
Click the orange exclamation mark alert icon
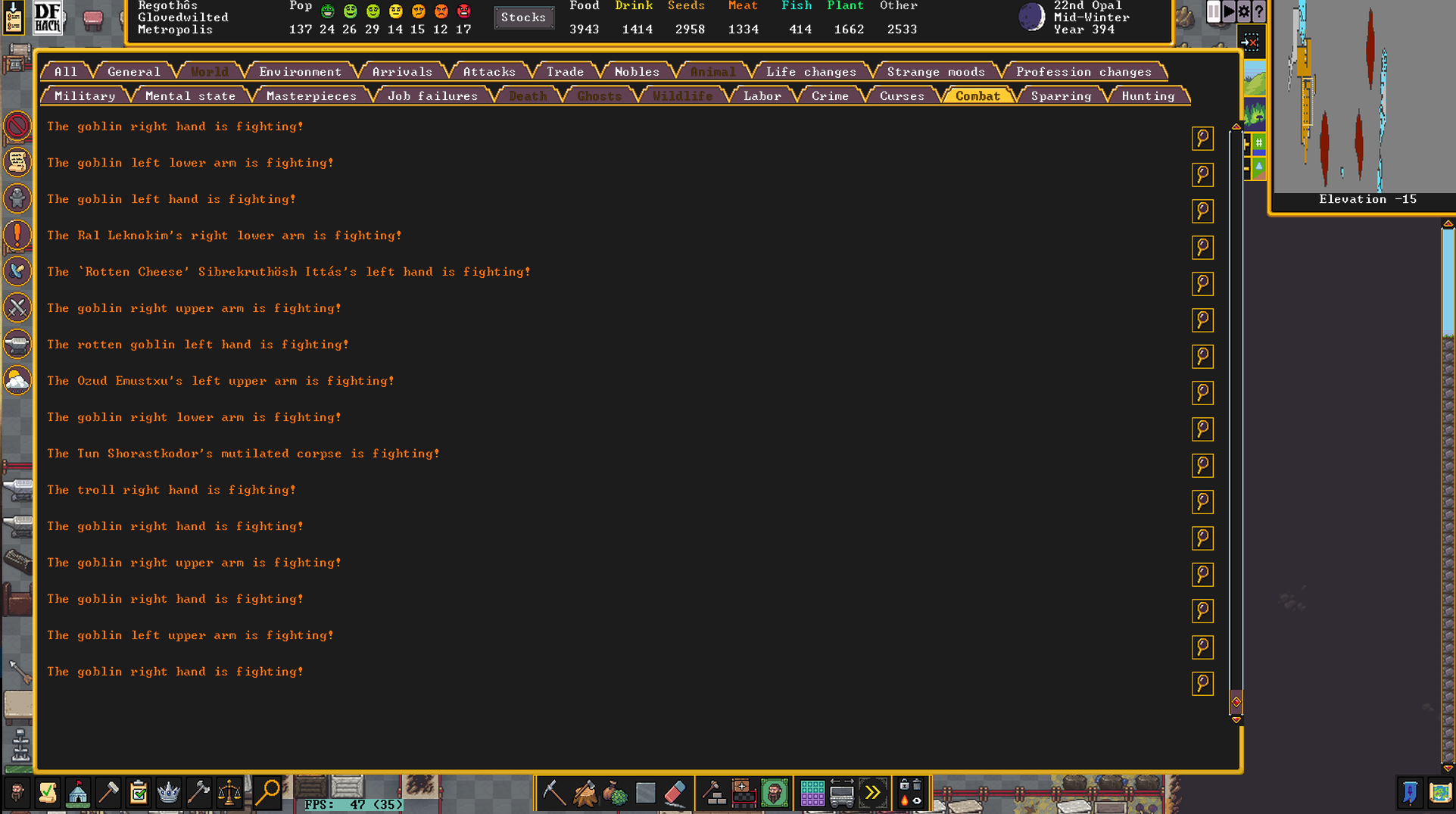coord(17,235)
